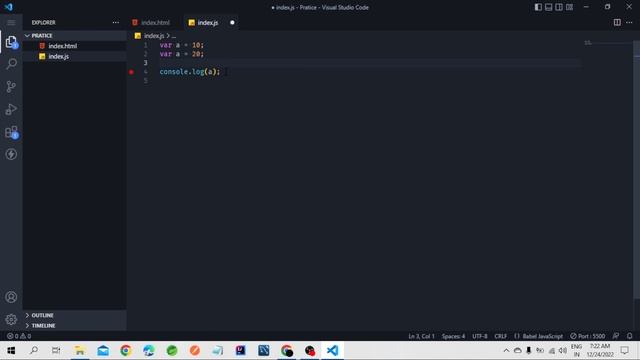Open Explorer views and more actions ellipsis

pyautogui.click(x=116, y=22)
